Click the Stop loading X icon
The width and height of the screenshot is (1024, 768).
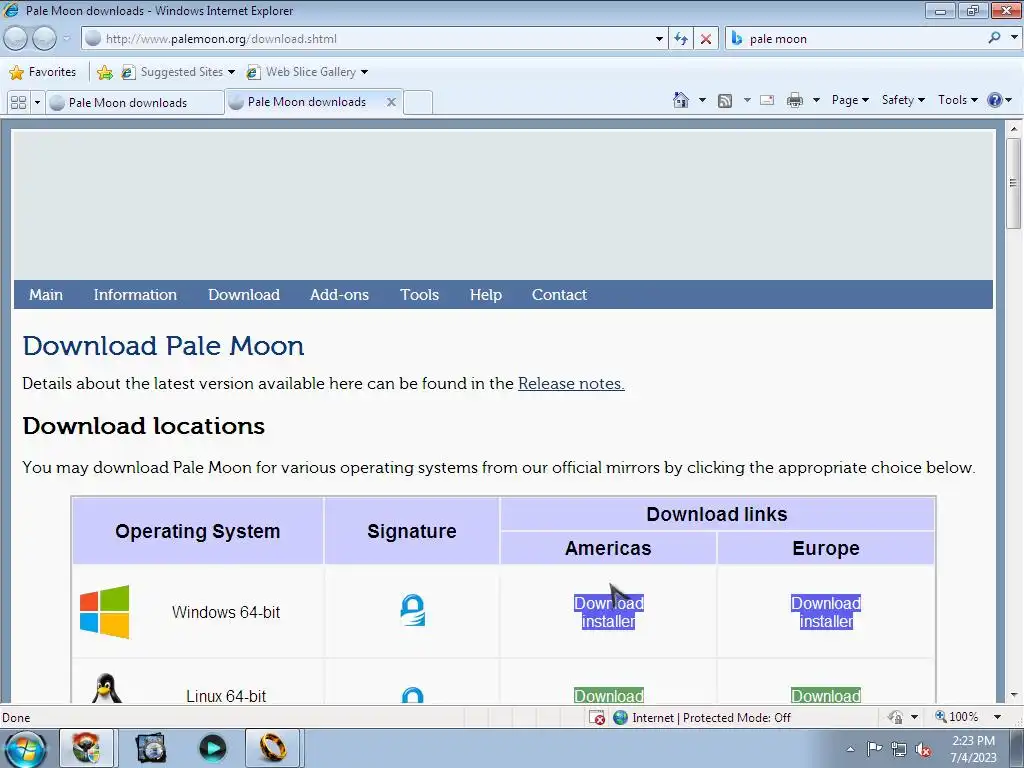pyautogui.click(x=706, y=39)
